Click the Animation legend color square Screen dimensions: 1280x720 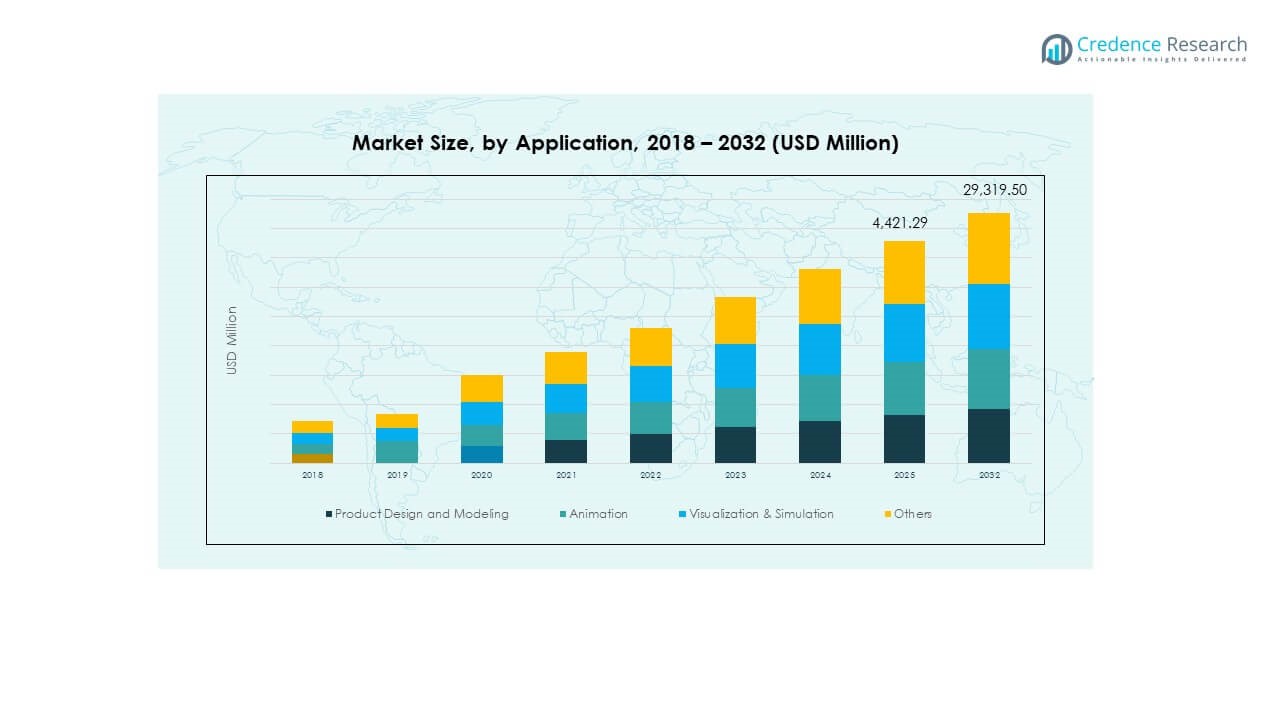click(563, 514)
